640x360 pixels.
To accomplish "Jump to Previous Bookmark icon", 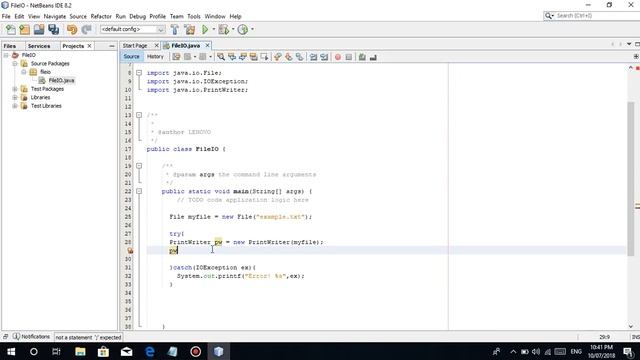I will (x=278, y=57).
